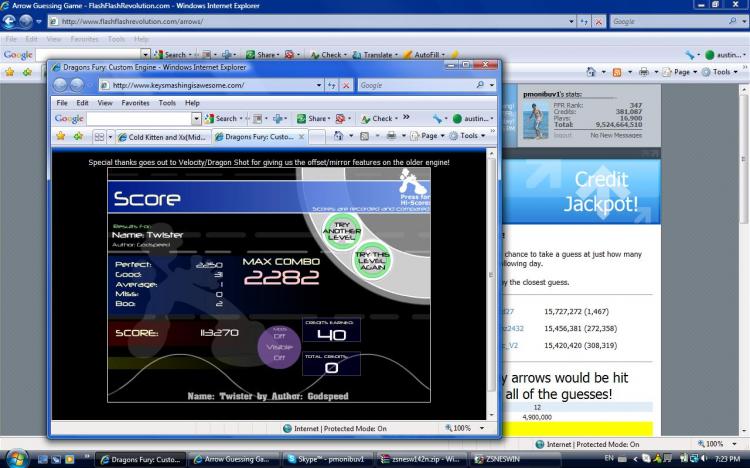Go back in Dragons Fury window
This screenshot has width=750, height=468.
[60, 85]
